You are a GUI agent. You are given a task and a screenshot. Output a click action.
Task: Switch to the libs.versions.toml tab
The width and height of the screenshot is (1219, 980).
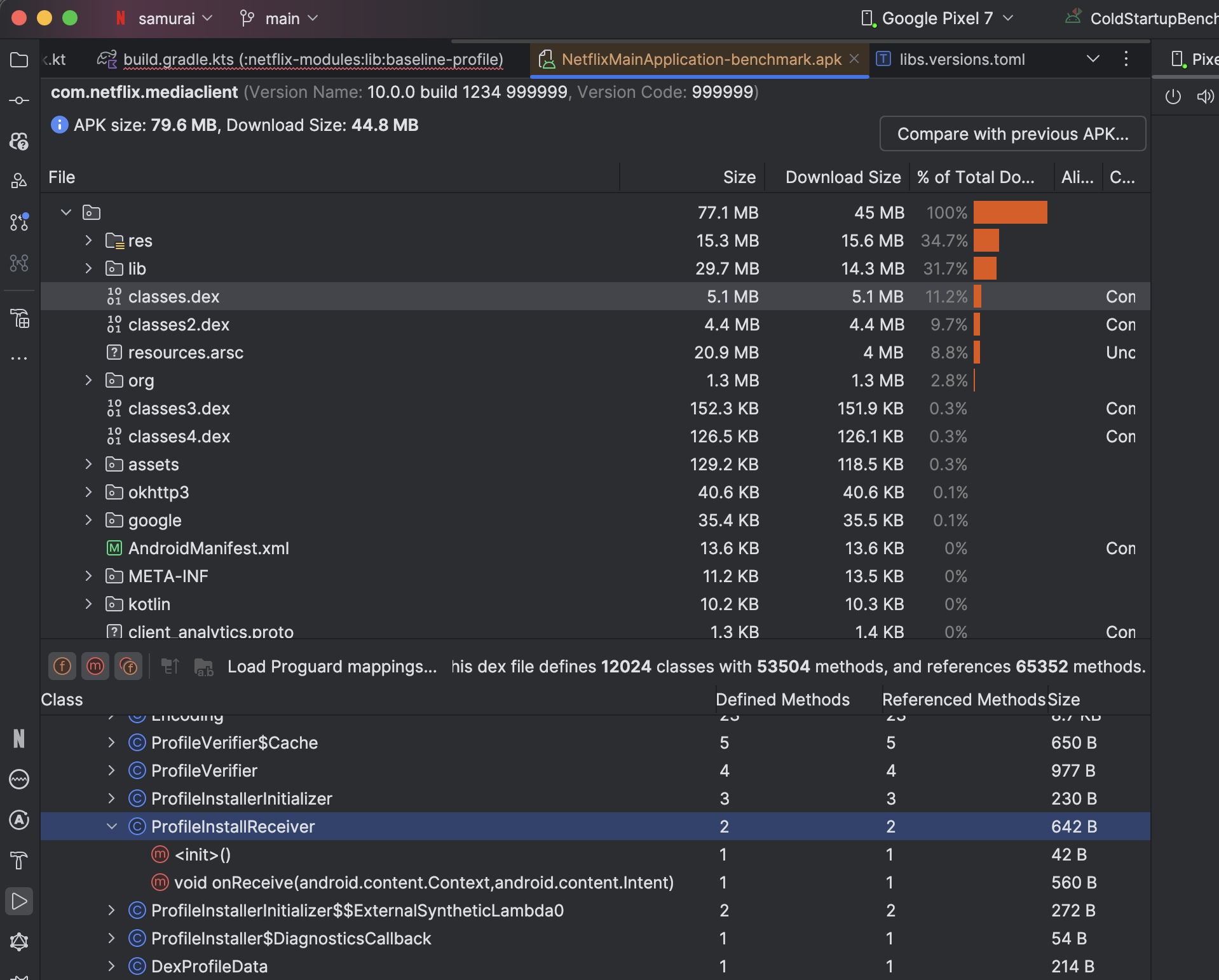(962, 60)
